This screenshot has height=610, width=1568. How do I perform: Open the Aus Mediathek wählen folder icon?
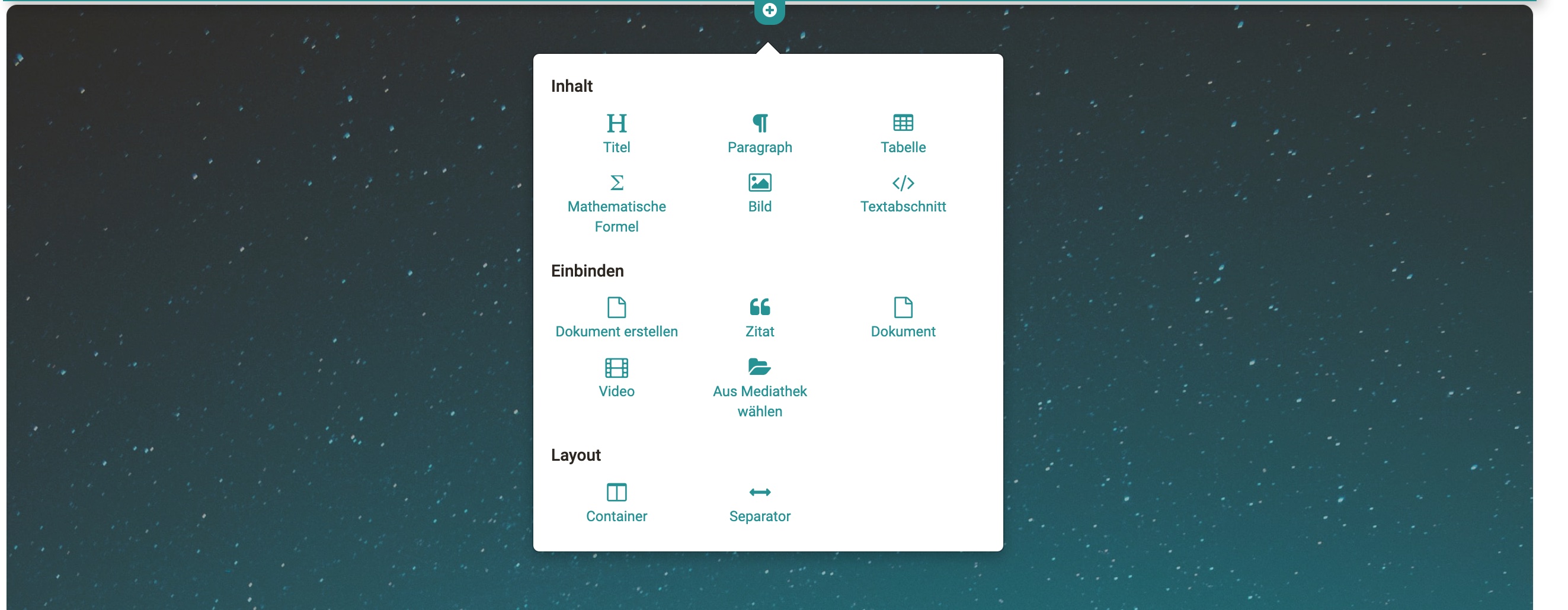coord(759,367)
